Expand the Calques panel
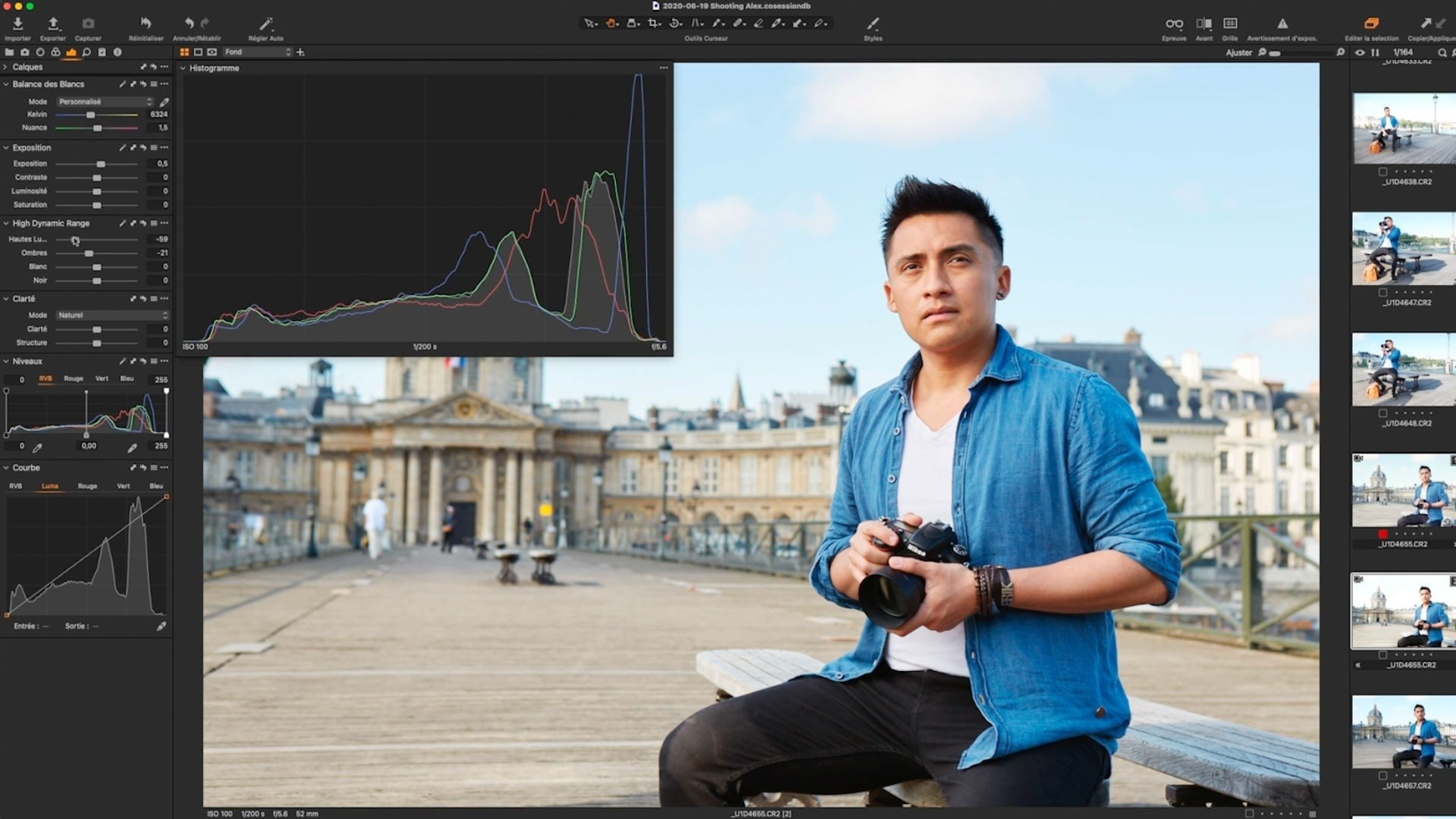This screenshot has height=819, width=1456. (5, 67)
